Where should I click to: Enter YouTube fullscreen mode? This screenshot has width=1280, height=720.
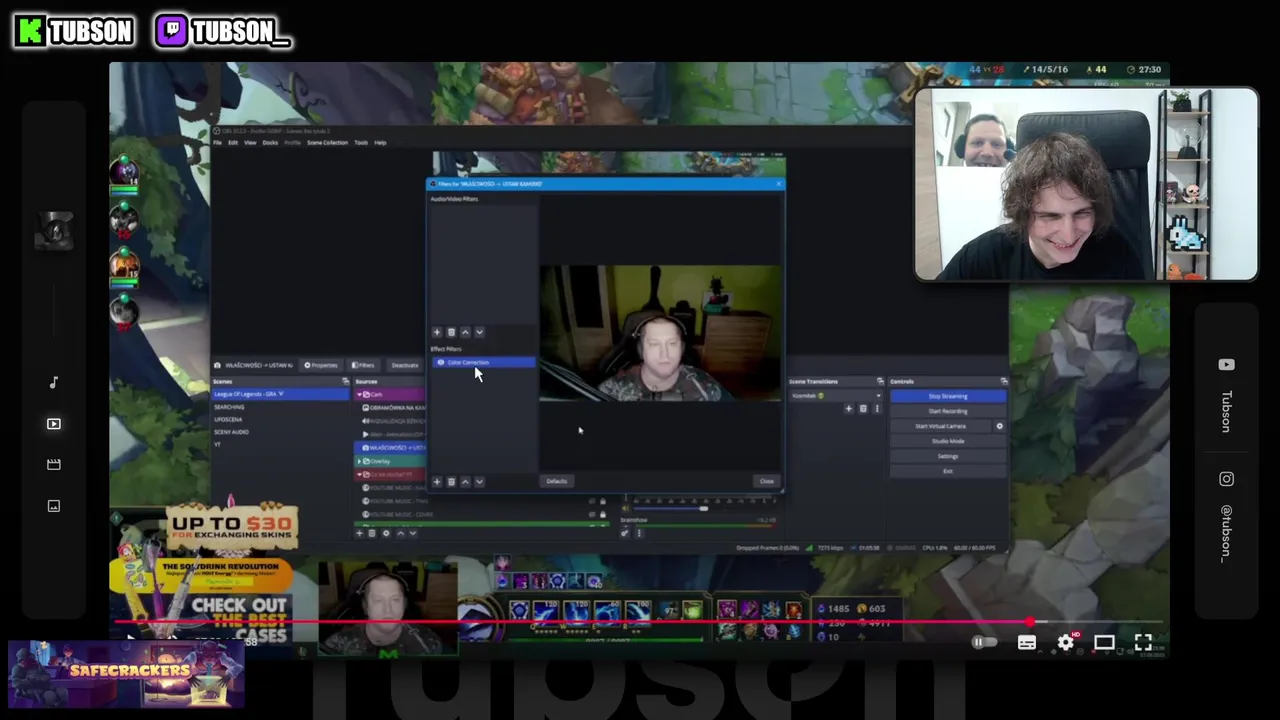(x=1143, y=643)
